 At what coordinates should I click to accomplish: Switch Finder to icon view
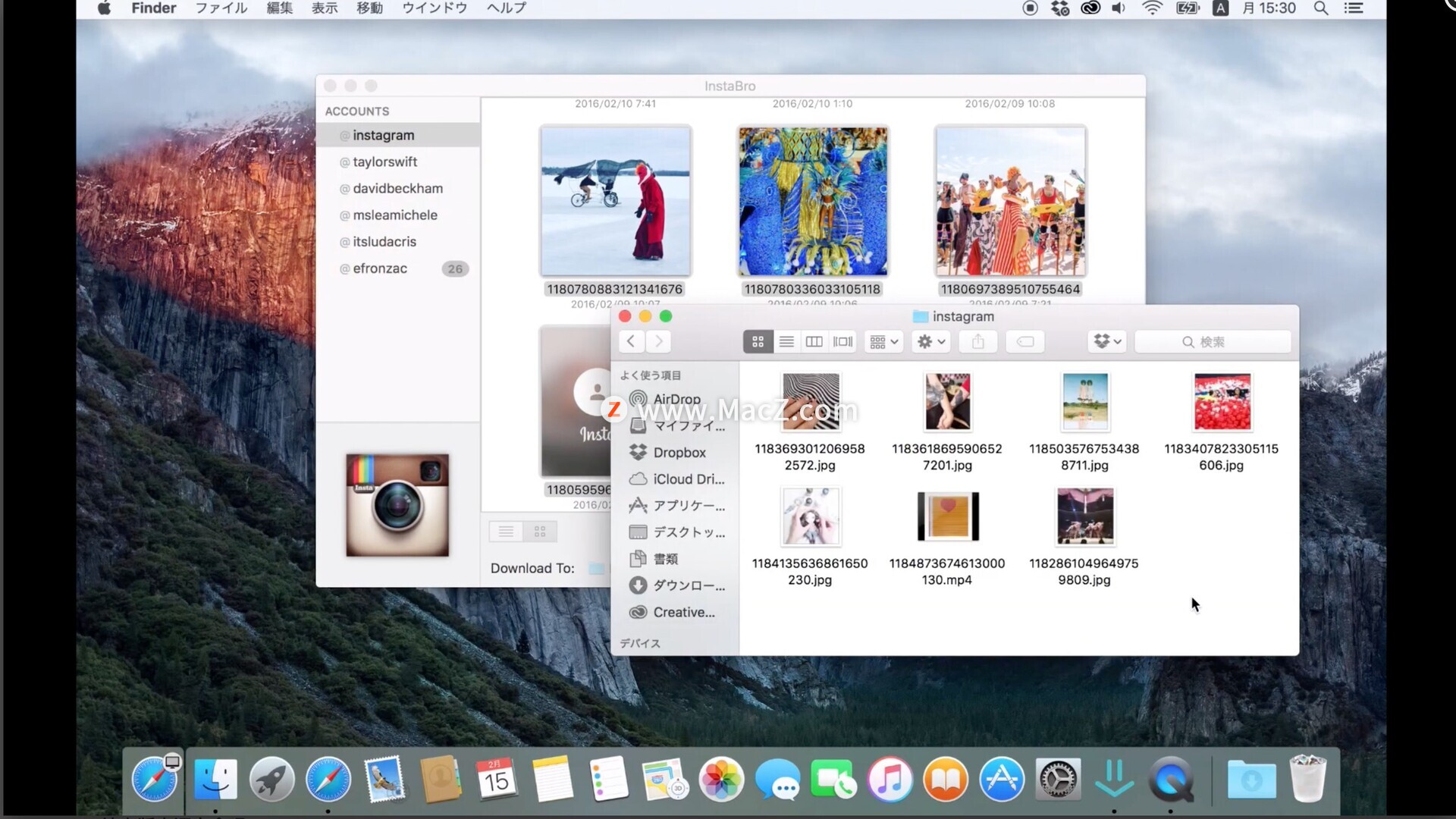[758, 342]
